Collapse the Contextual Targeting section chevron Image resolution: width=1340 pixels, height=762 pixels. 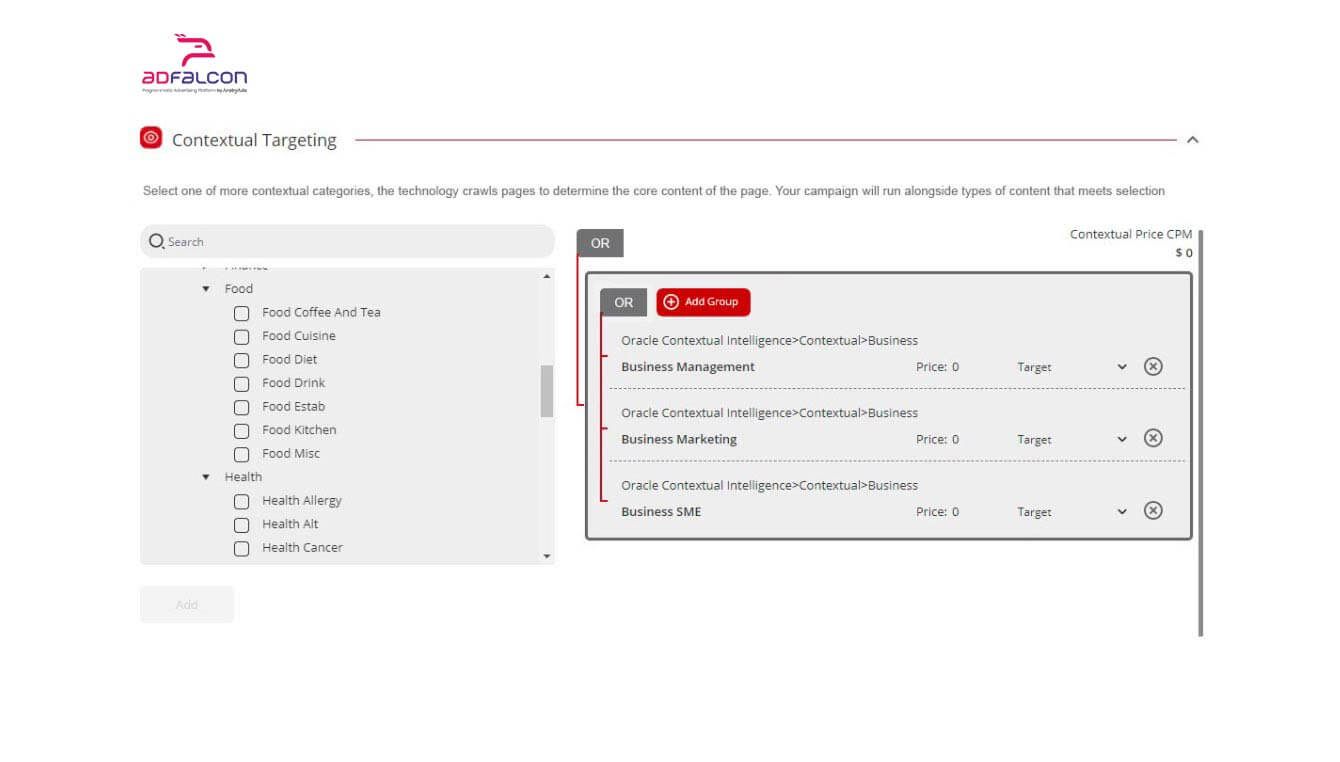1192,140
